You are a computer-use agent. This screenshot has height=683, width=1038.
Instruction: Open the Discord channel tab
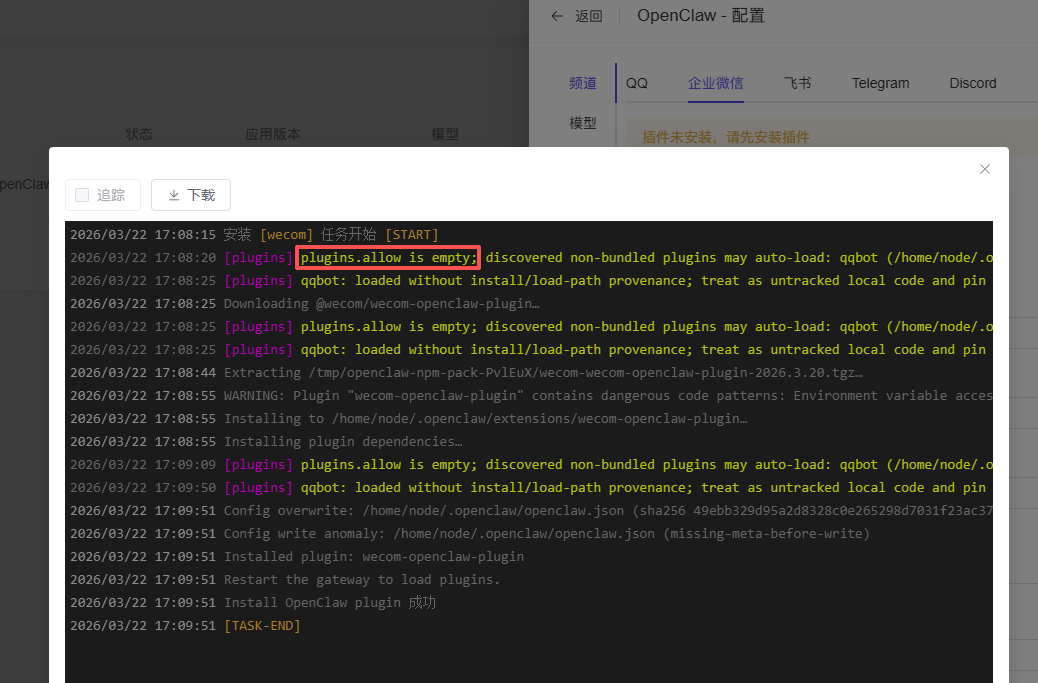(972, 83)
